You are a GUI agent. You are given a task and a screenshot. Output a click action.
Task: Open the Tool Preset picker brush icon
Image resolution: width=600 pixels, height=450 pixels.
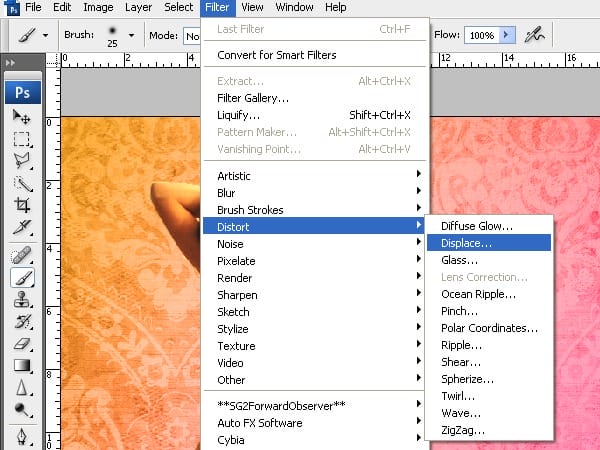tap(27, 35)
